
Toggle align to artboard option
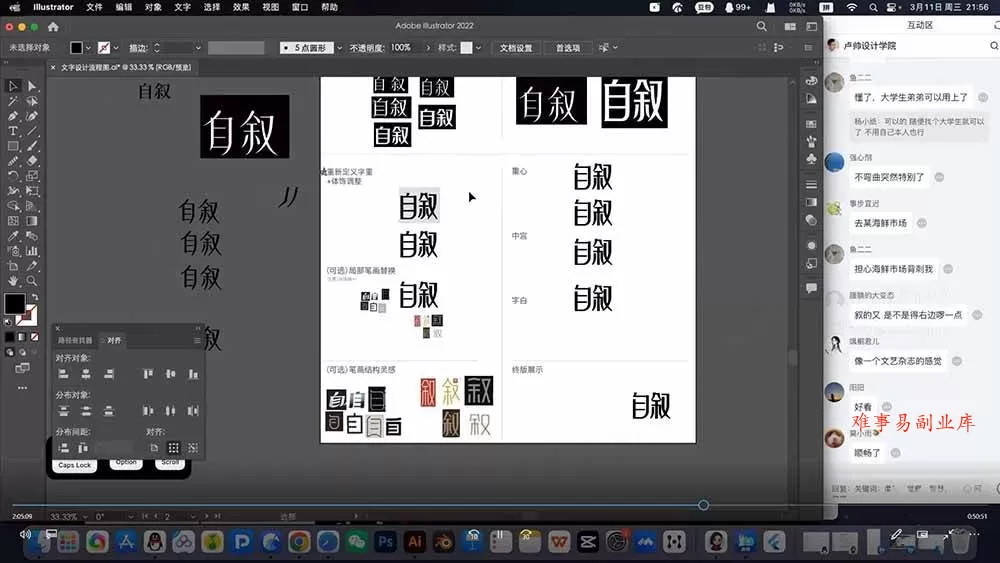[154, 448]
